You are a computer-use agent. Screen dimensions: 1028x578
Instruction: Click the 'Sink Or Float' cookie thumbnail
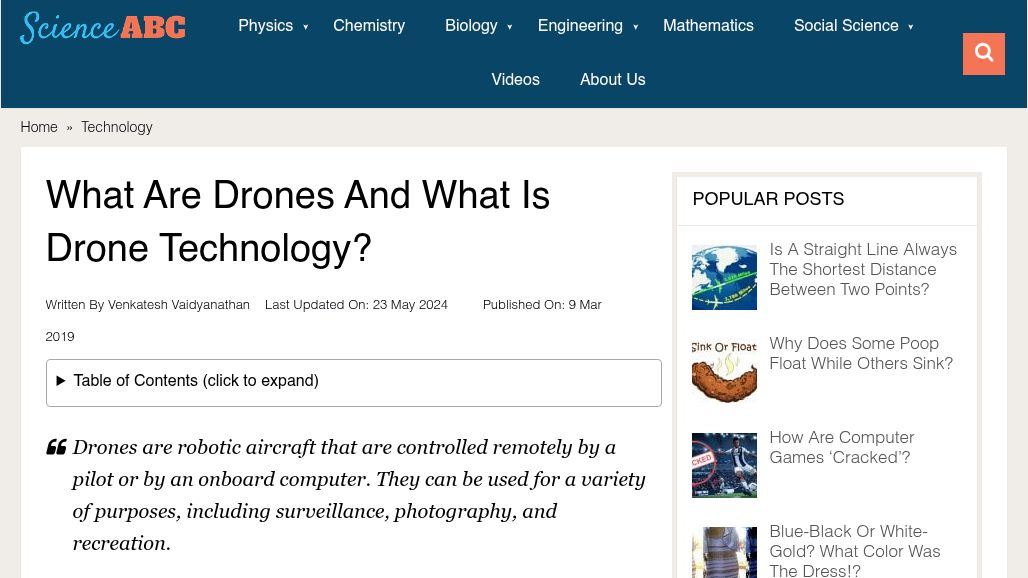click(x=723, y=371)
